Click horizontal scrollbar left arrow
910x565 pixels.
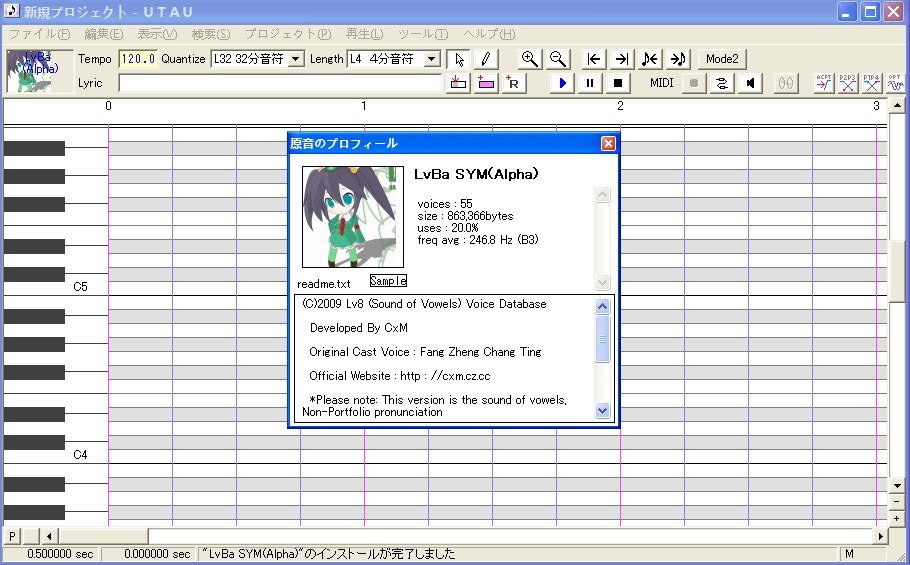pos(49,537)
